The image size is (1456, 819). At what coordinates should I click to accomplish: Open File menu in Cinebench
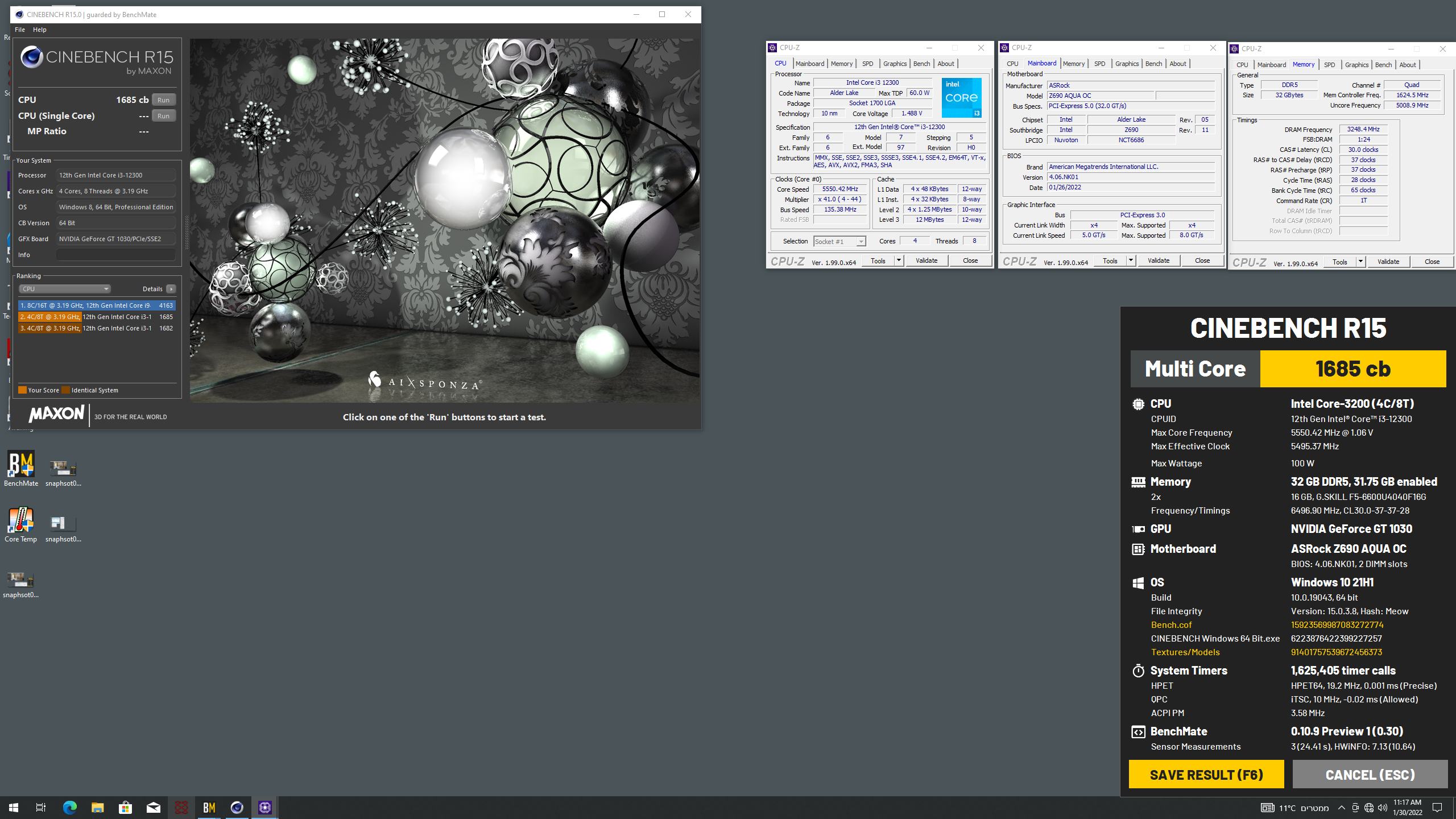tap(19, 30)
